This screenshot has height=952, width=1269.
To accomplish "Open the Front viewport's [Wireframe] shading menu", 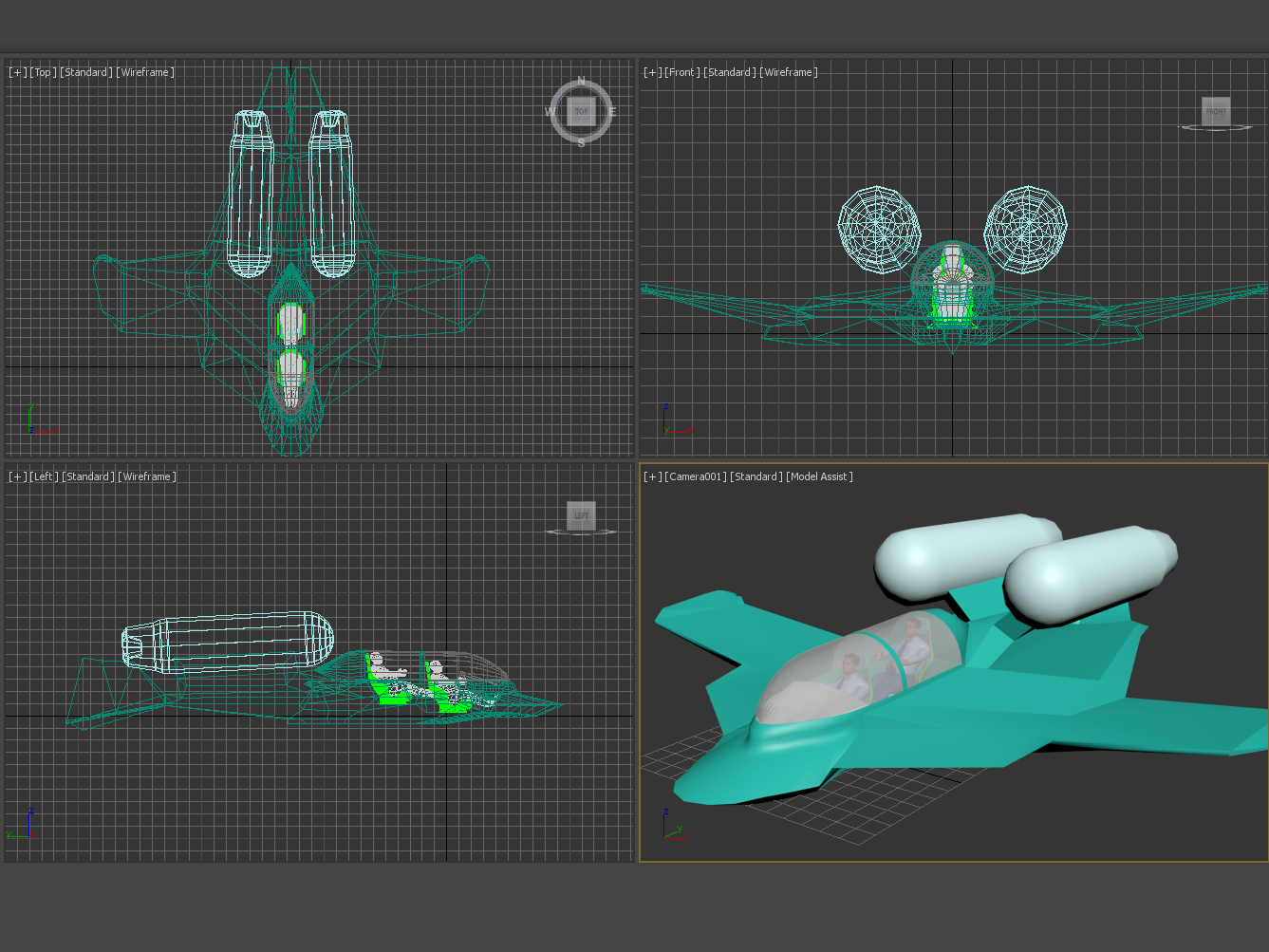I will (x=788, y=72).
